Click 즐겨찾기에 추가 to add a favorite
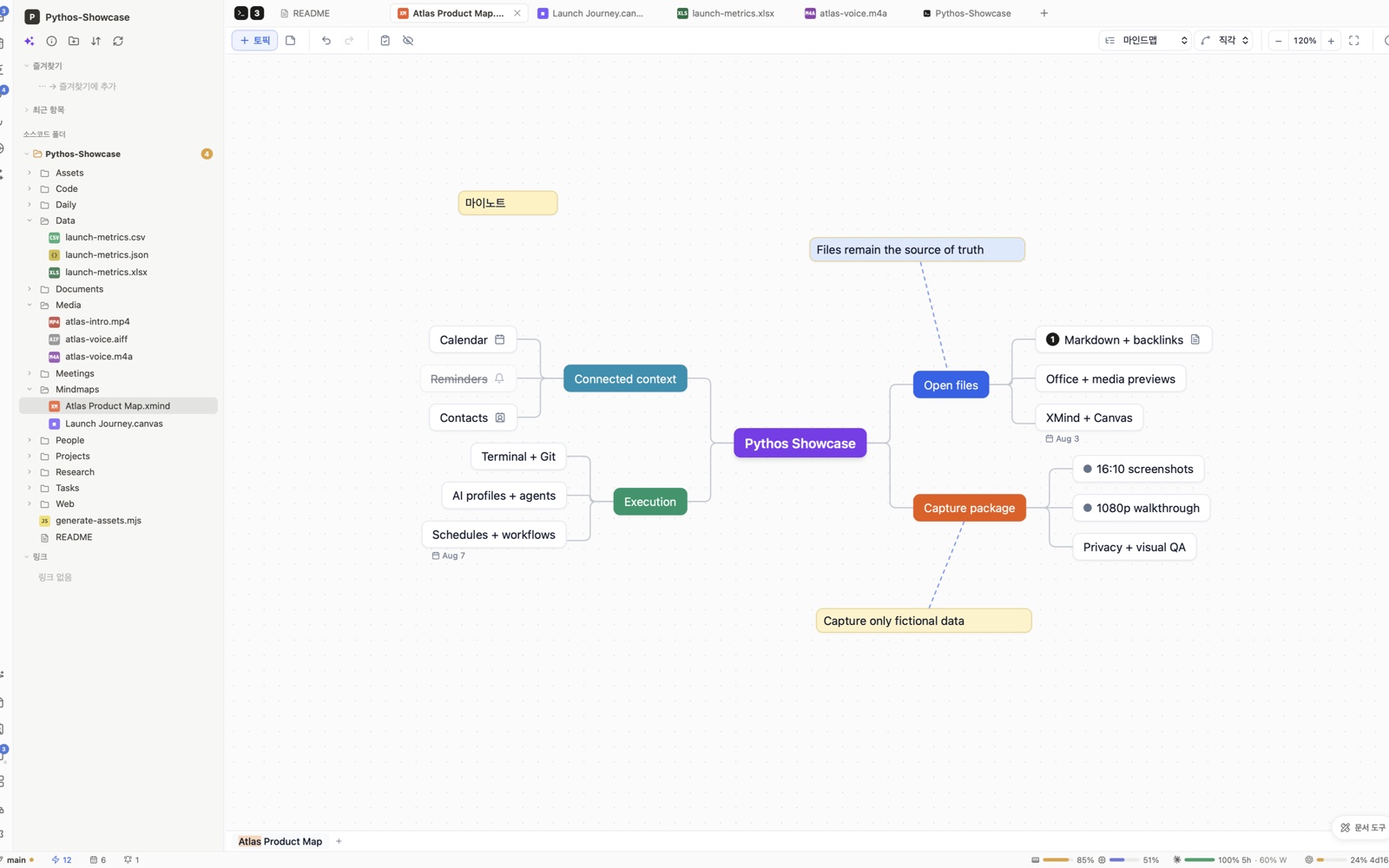Screen dimensions: 1389x868 [87, 87]
